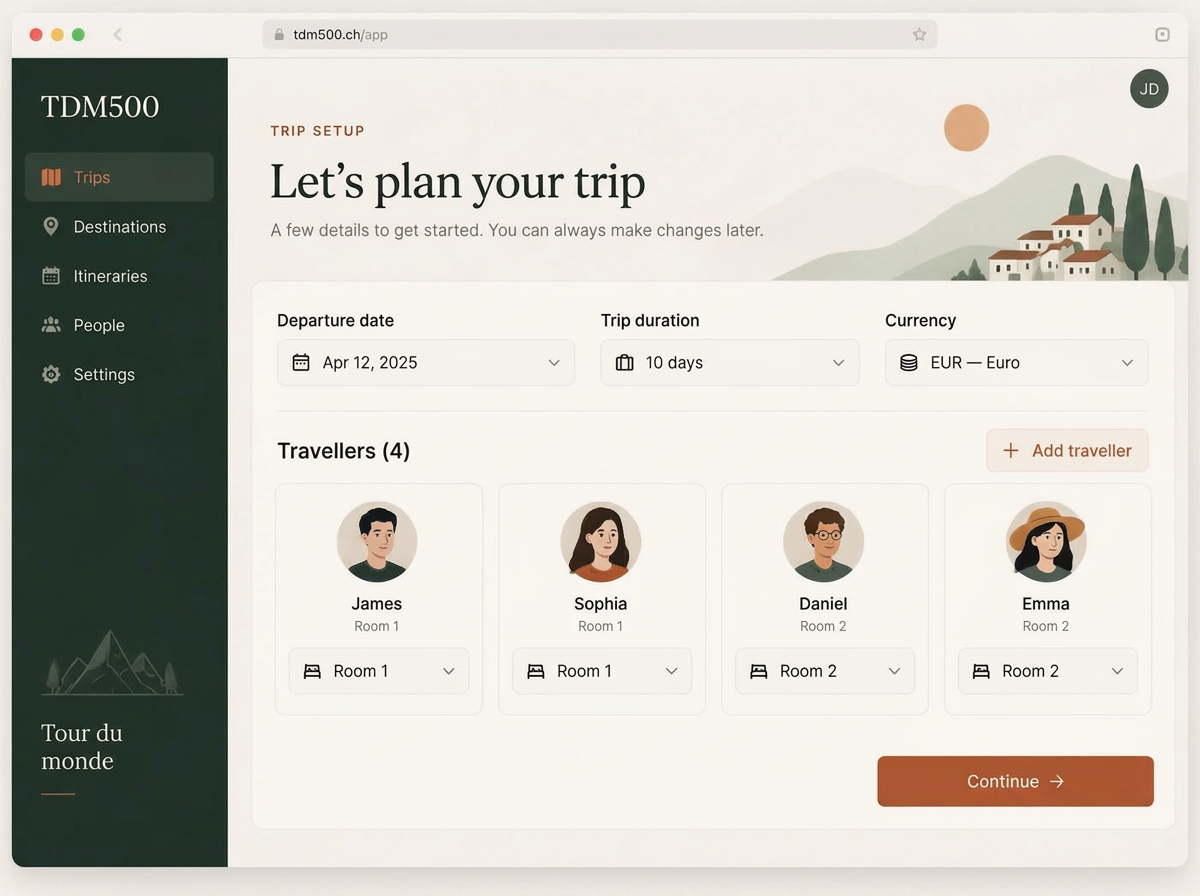Continue to the next step
The width and height of the screenshot is (1200, 896).
pos(1015,781)
